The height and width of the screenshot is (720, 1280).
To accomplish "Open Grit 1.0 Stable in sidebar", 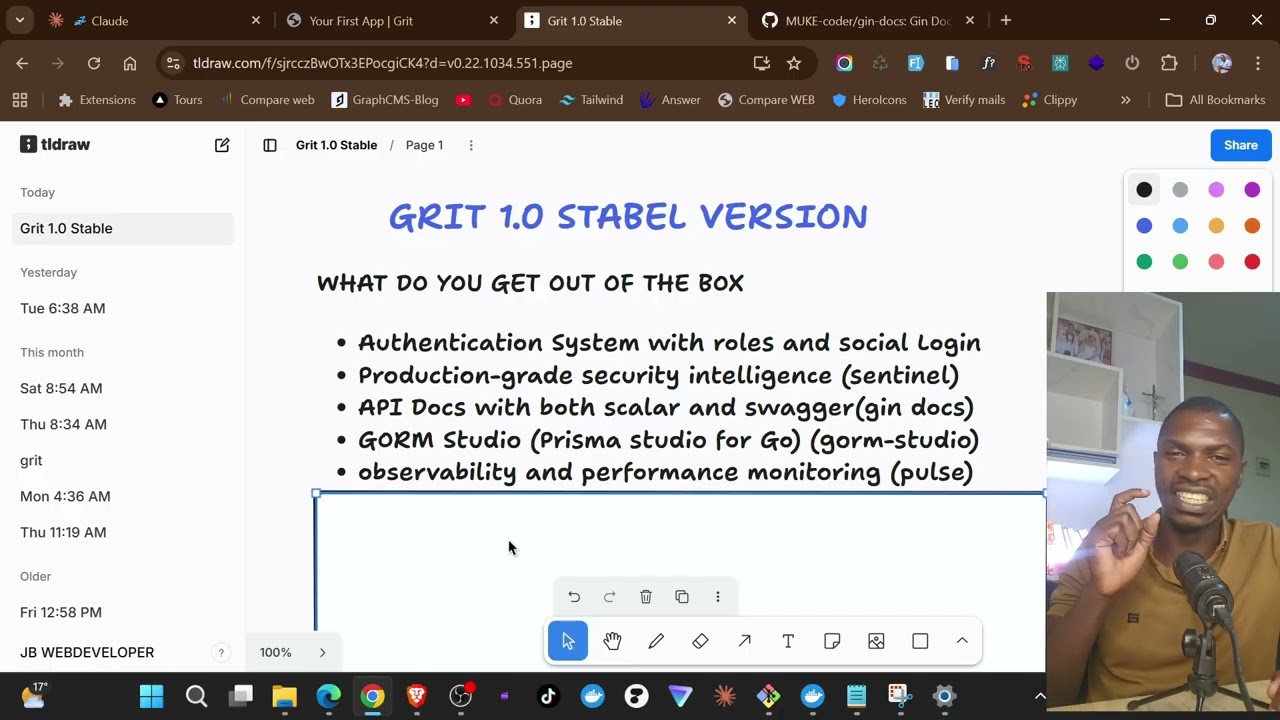I will point(122,228).
